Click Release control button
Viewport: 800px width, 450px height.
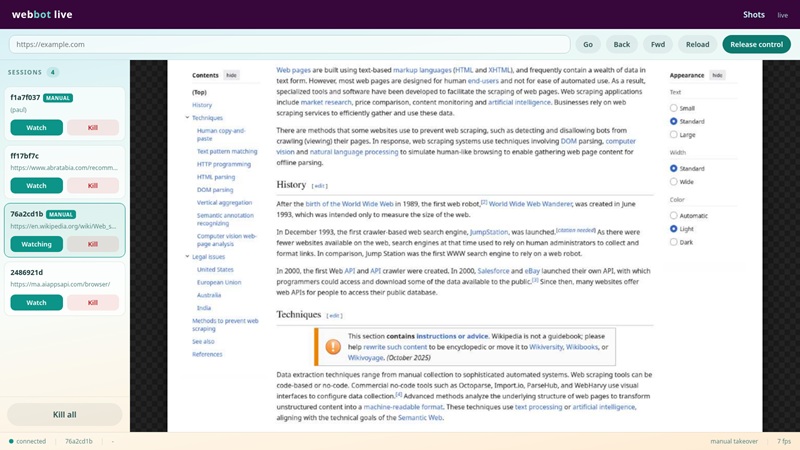point(757,44)
